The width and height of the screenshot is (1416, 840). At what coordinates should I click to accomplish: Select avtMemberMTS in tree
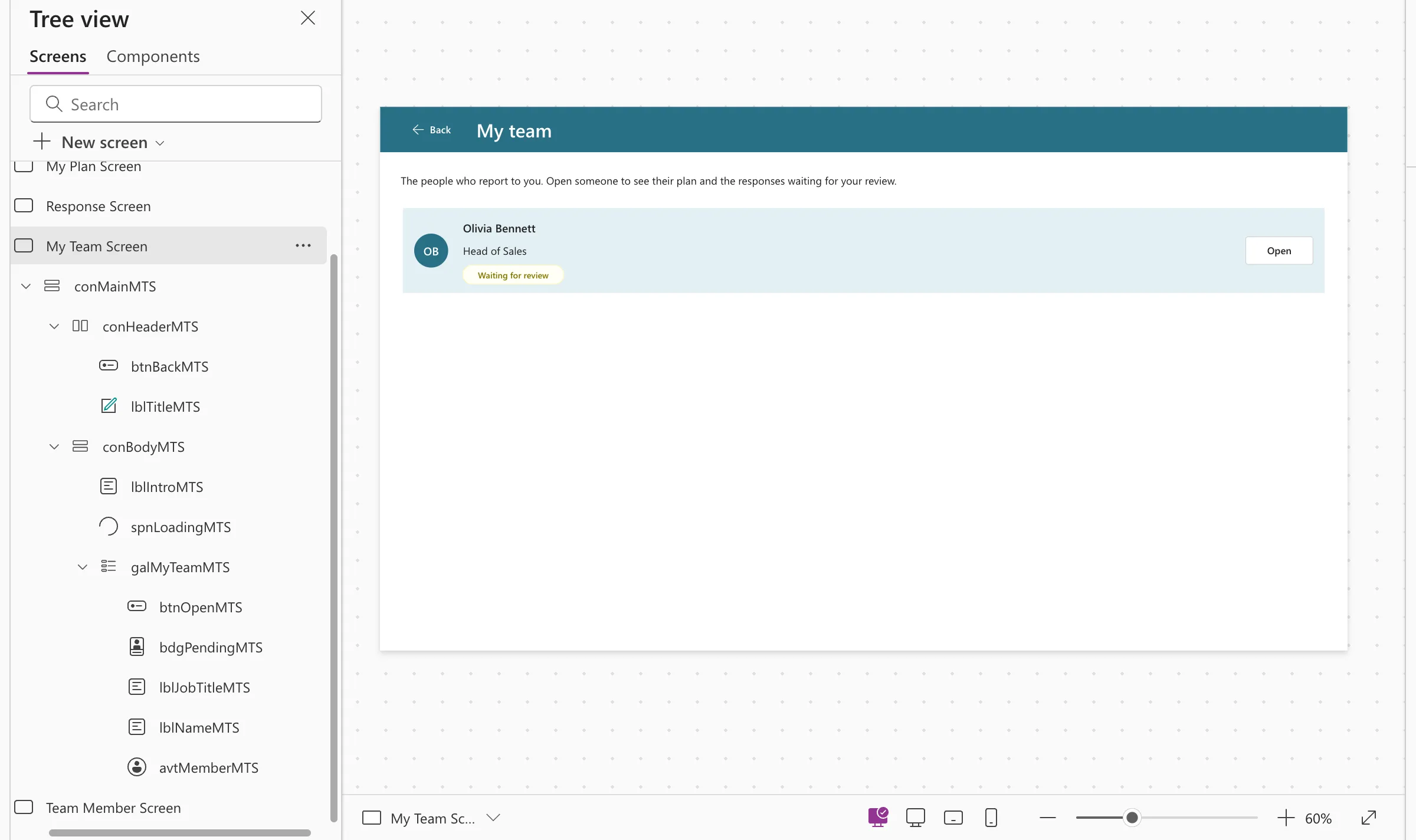(209, 768)
